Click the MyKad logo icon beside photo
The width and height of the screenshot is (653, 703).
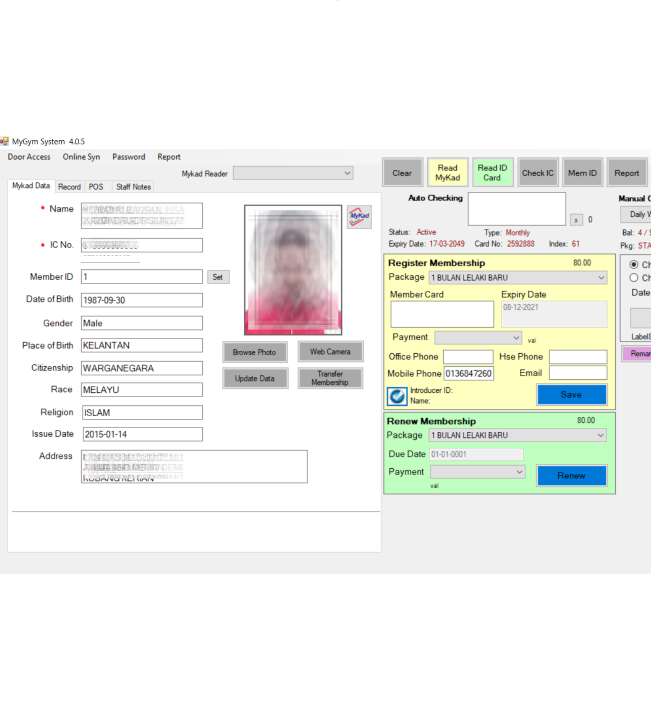point(359,217)
